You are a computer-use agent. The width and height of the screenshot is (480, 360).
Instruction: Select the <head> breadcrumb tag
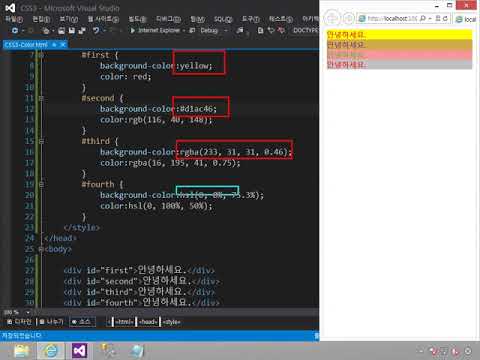[148, 322]
